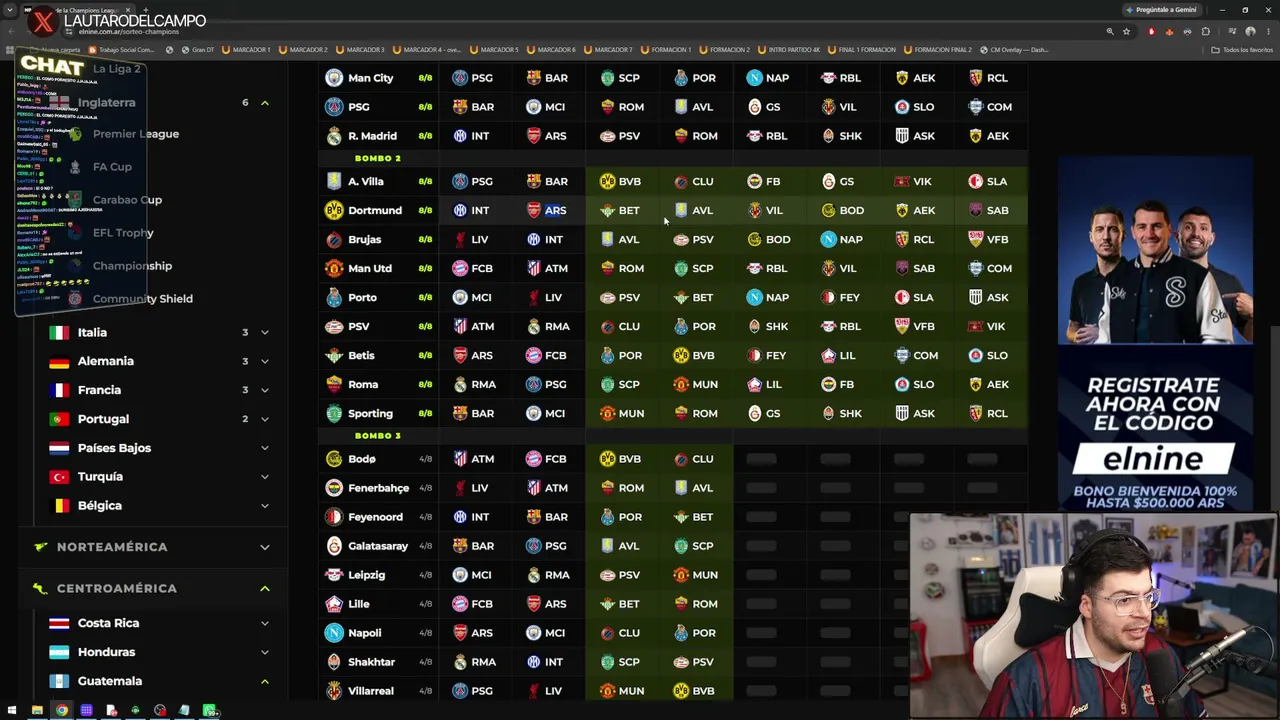Open the FORMACION 1 bookmark
This screenshot has width=1280, height=720.
pyautogui.click(x=666, y=50)
